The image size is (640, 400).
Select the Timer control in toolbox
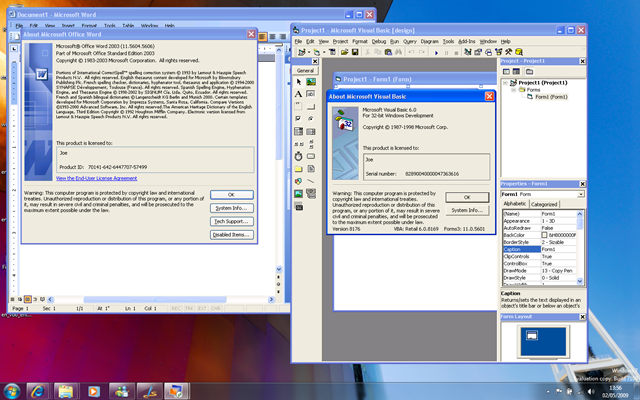tap(298, 156)
